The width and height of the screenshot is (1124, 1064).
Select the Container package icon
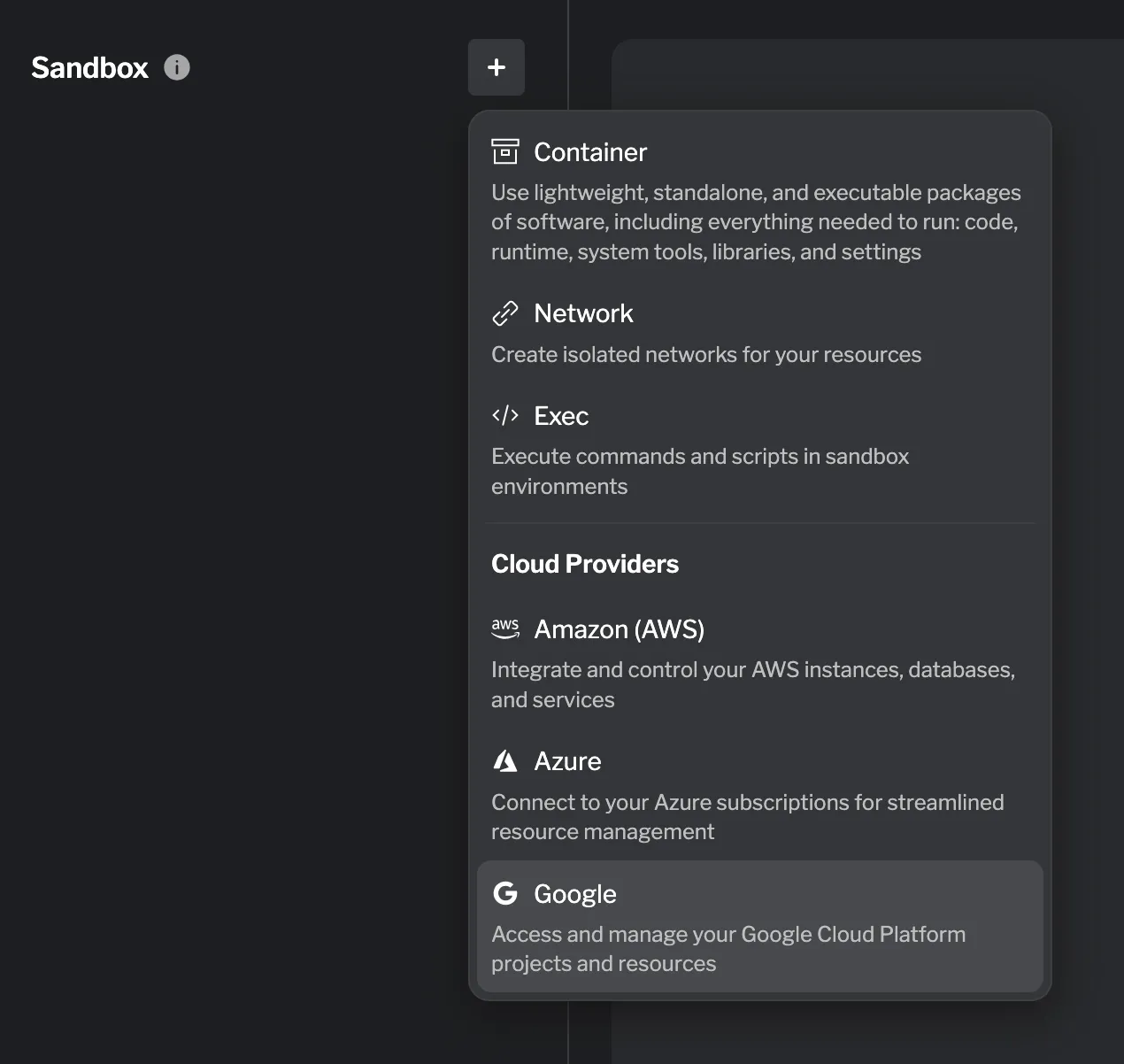(x=505, y=151)
